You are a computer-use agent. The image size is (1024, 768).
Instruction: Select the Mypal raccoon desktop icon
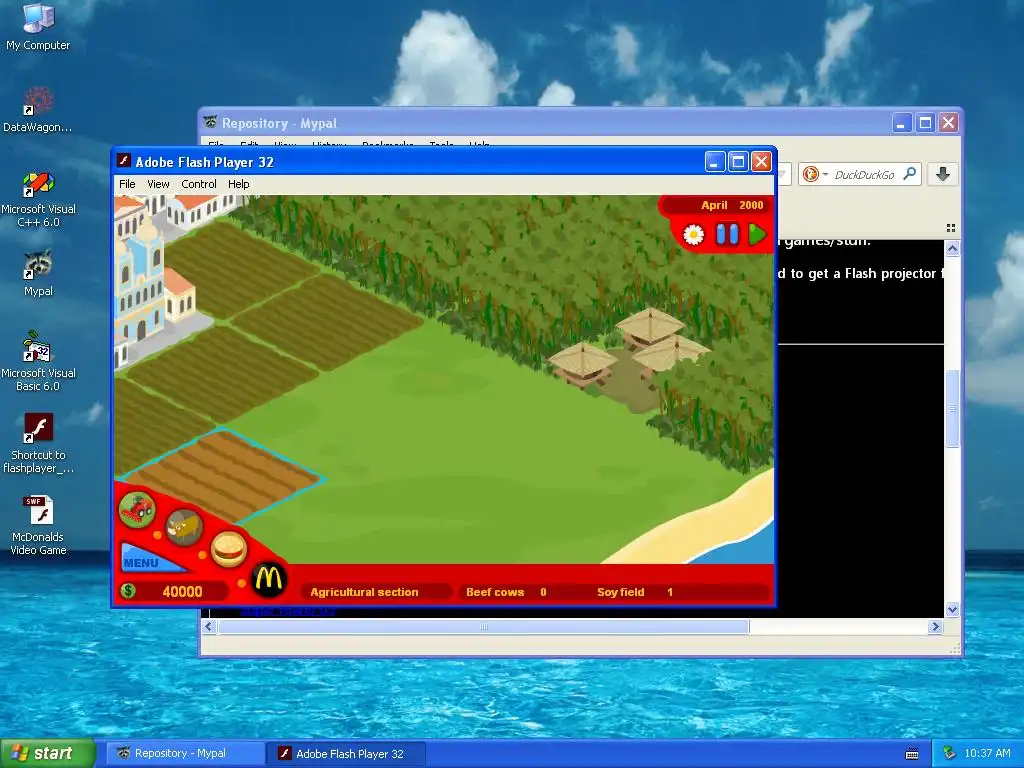pyautogui.click(x=38, y=273)
